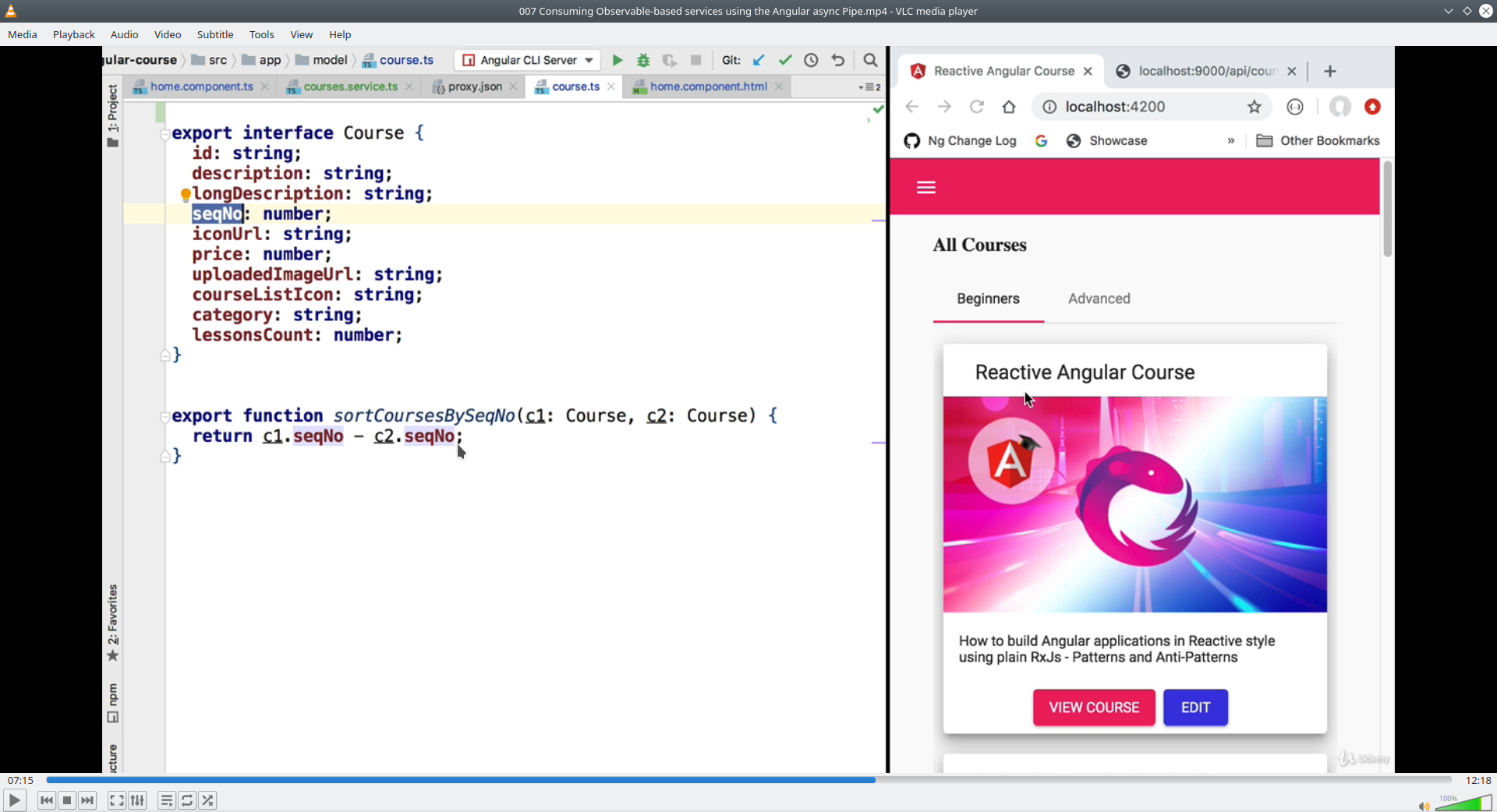Collapse the sortCoursesBySeqNo function block
The width and height of the screenshot is (1497, 812).
tap(165, 417)
